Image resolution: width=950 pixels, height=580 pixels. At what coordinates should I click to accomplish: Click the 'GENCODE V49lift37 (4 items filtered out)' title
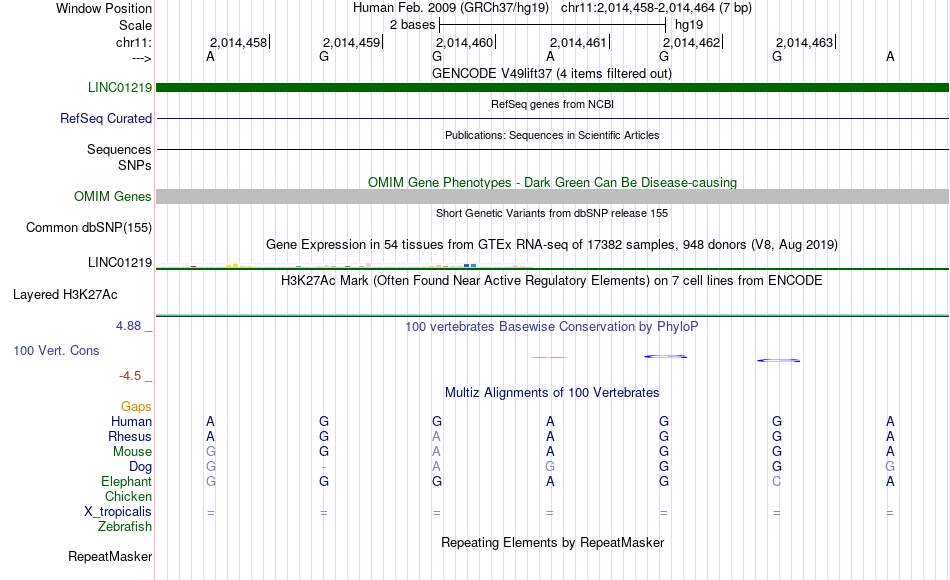pos(551,73)
